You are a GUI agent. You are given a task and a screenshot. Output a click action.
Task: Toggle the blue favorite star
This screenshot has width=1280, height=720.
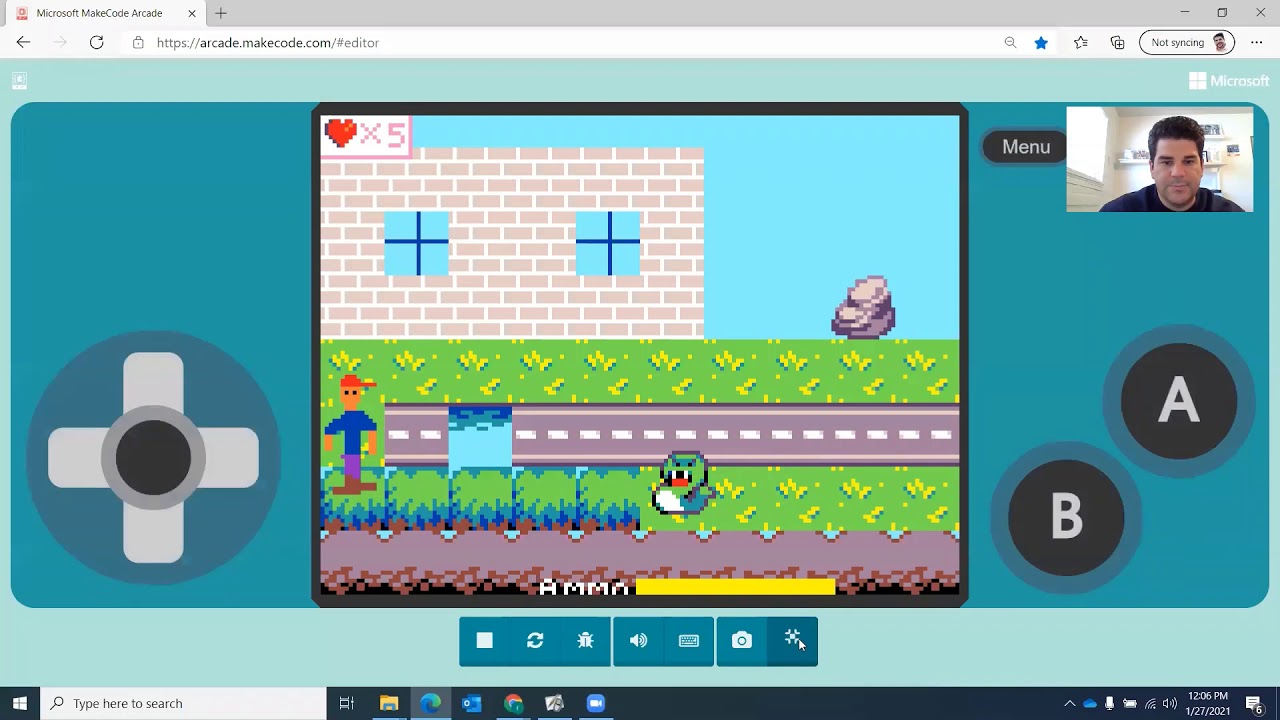[x=1041, y=42]
